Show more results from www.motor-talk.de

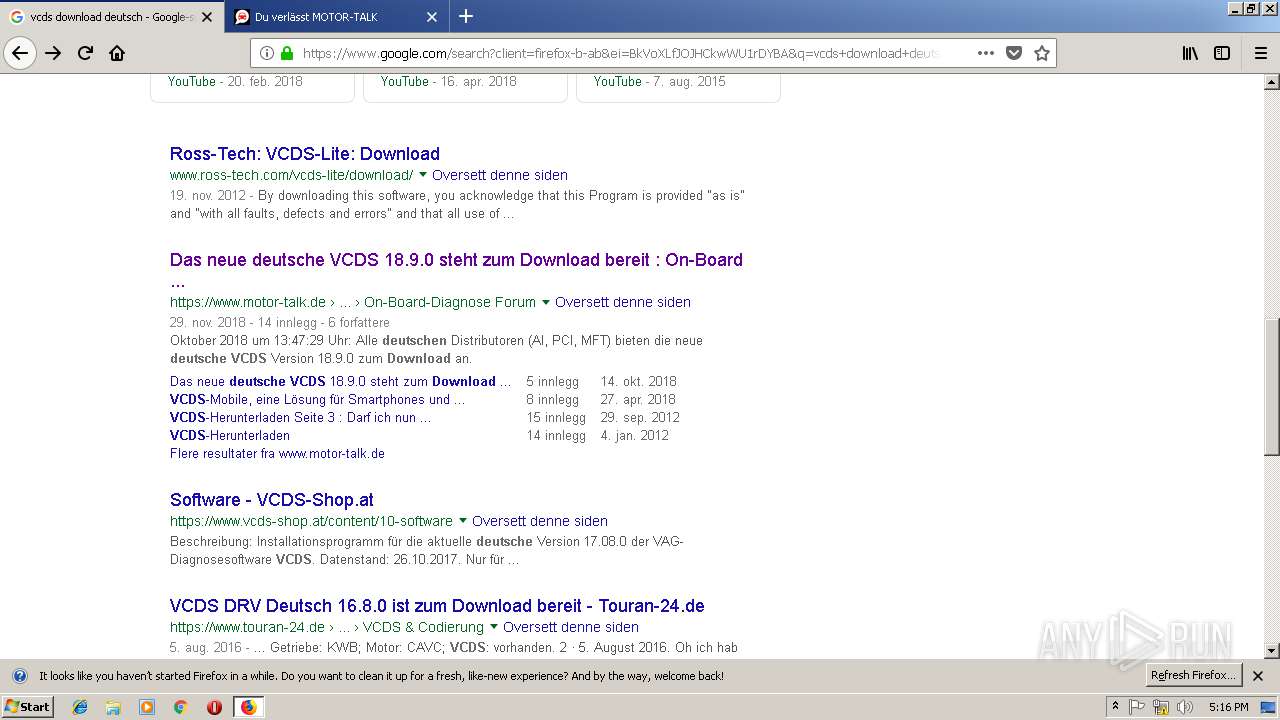[x=277, y=453]
